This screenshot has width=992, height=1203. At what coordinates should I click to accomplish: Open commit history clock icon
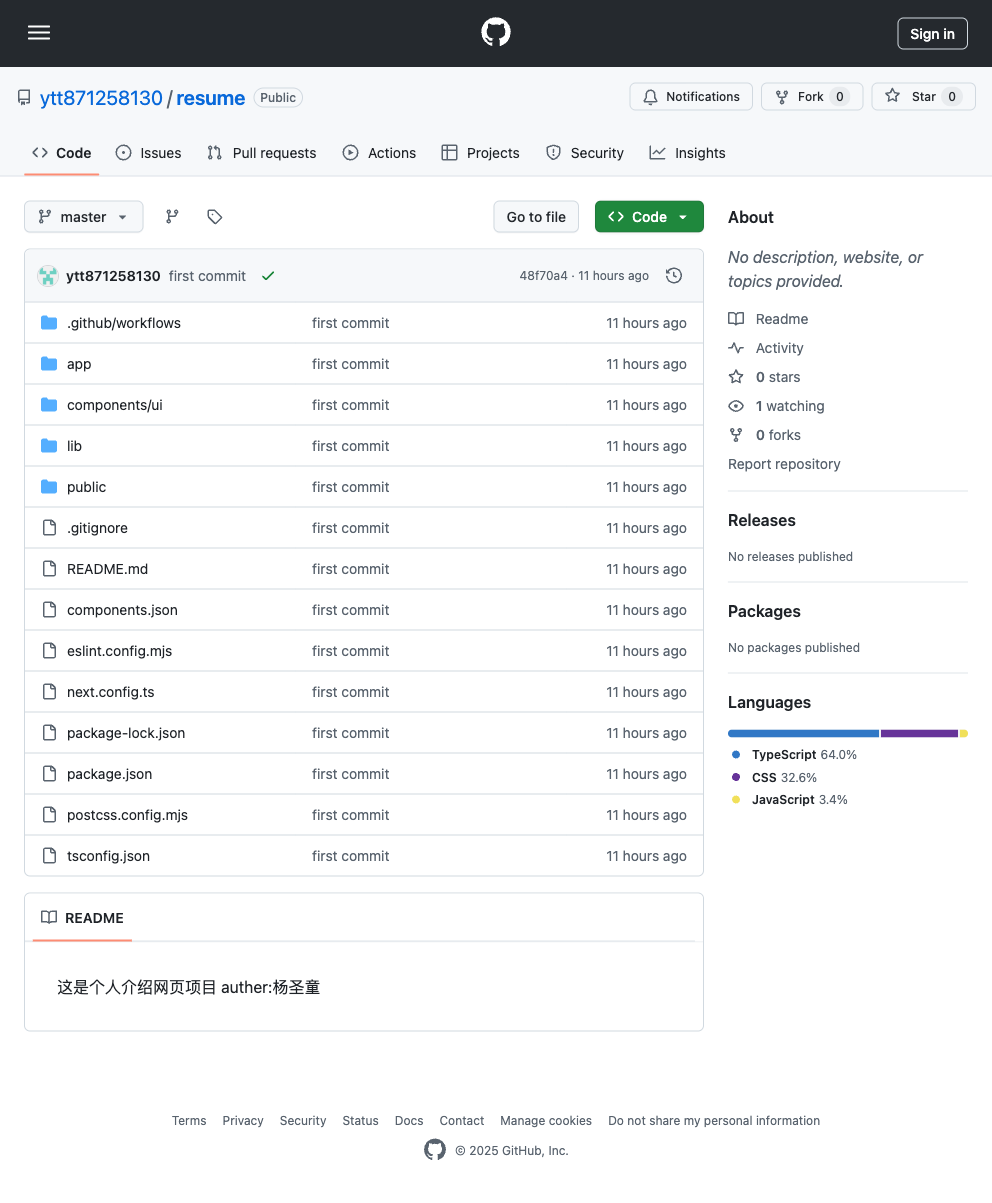[x=674, y=276]
